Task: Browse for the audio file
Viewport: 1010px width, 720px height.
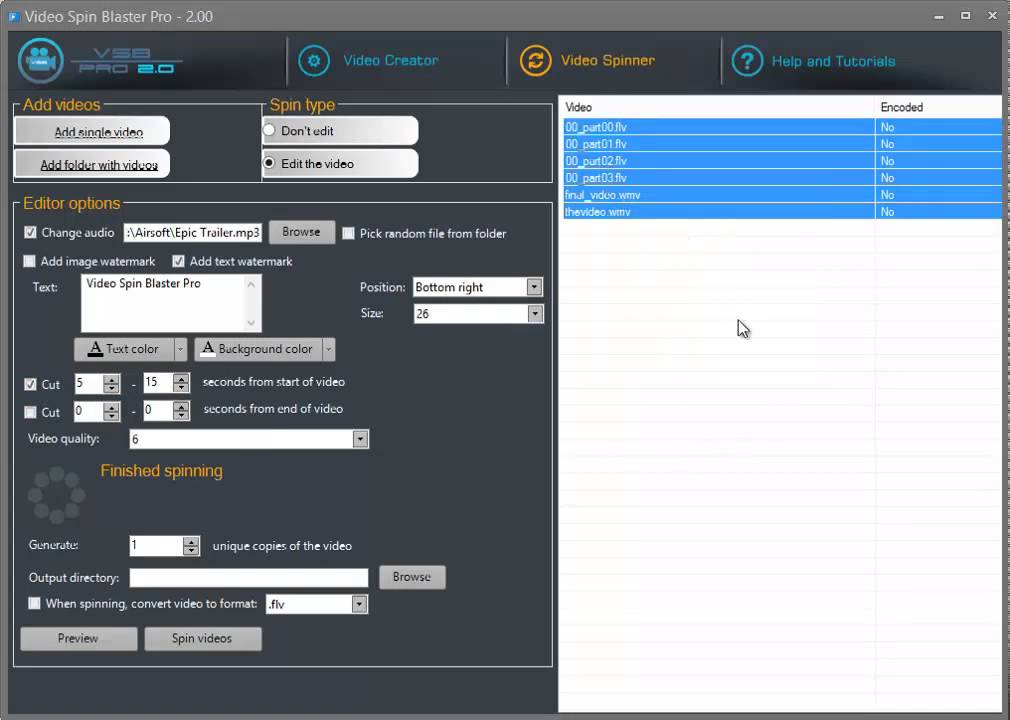Action: click(301, 232)
